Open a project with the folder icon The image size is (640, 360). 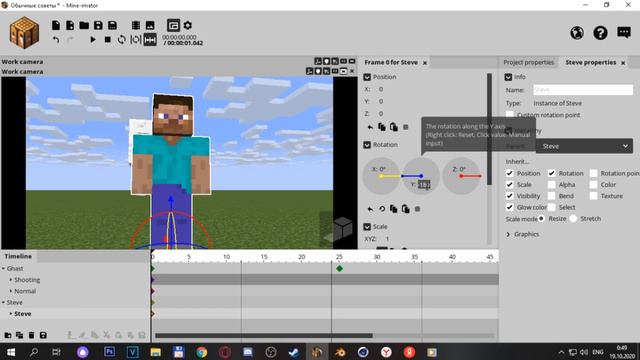pos(84,25)
